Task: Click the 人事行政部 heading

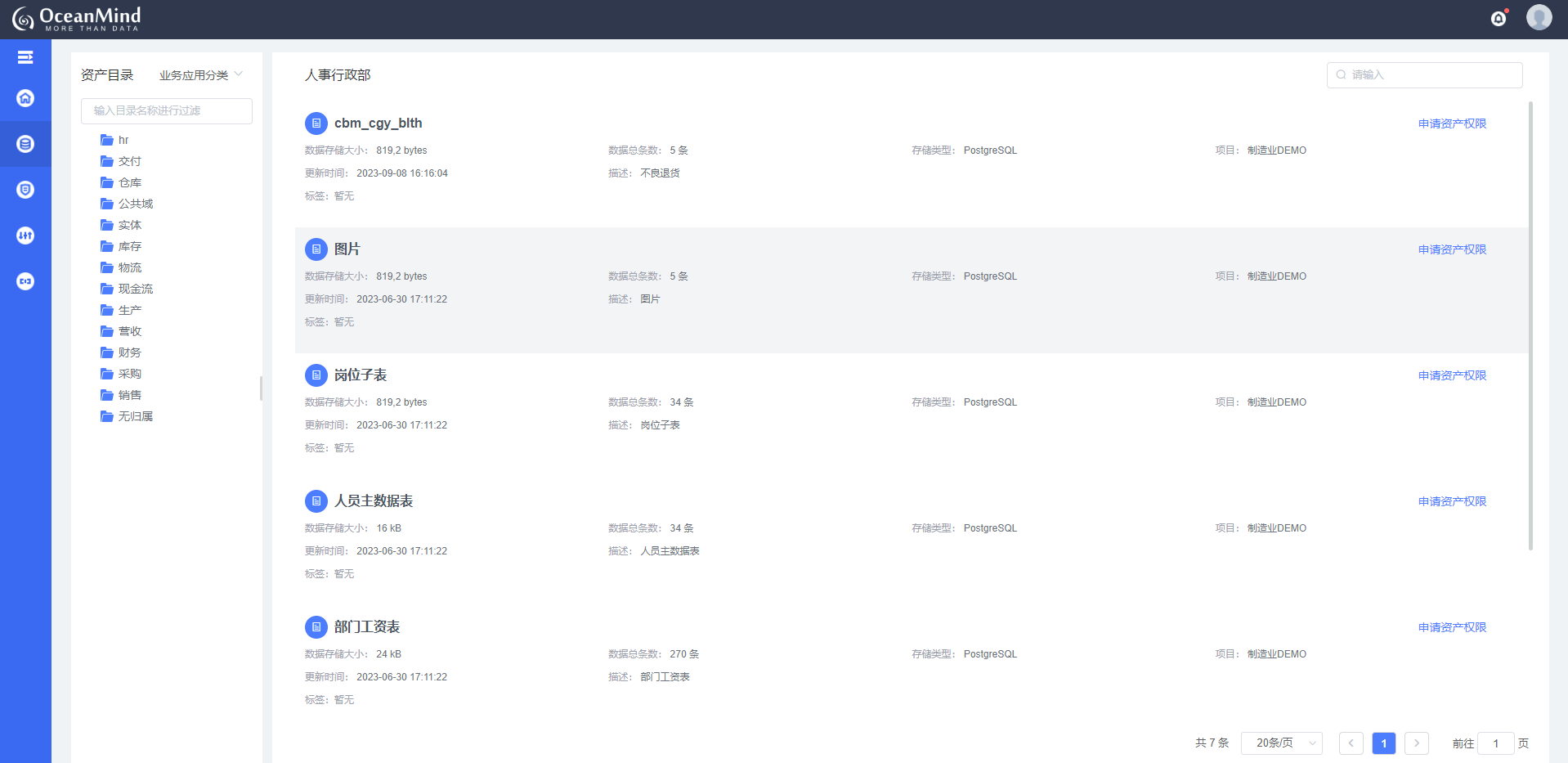Action: [338, 75]
